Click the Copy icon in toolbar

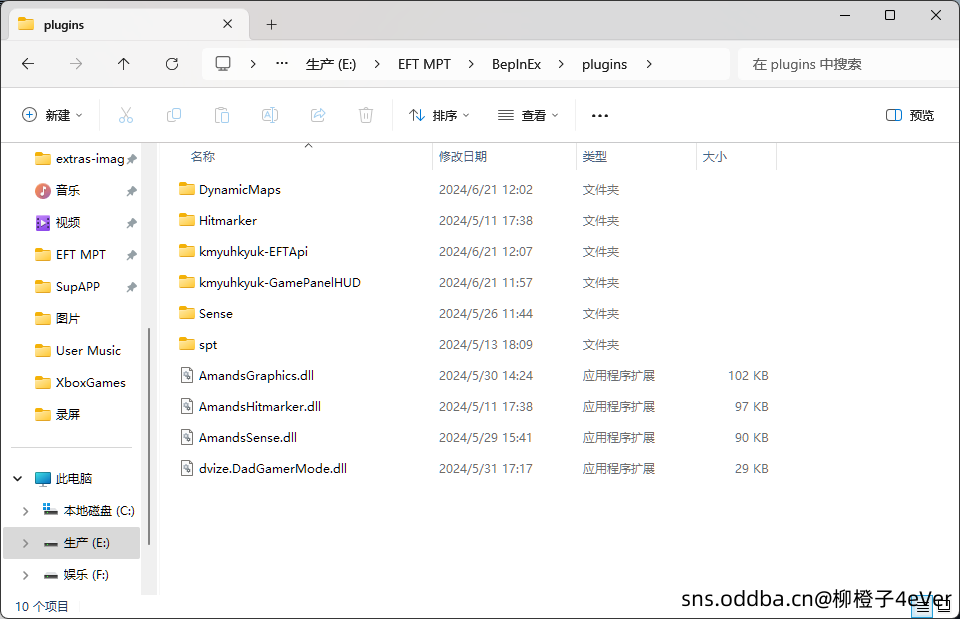(x=174, y=116)
